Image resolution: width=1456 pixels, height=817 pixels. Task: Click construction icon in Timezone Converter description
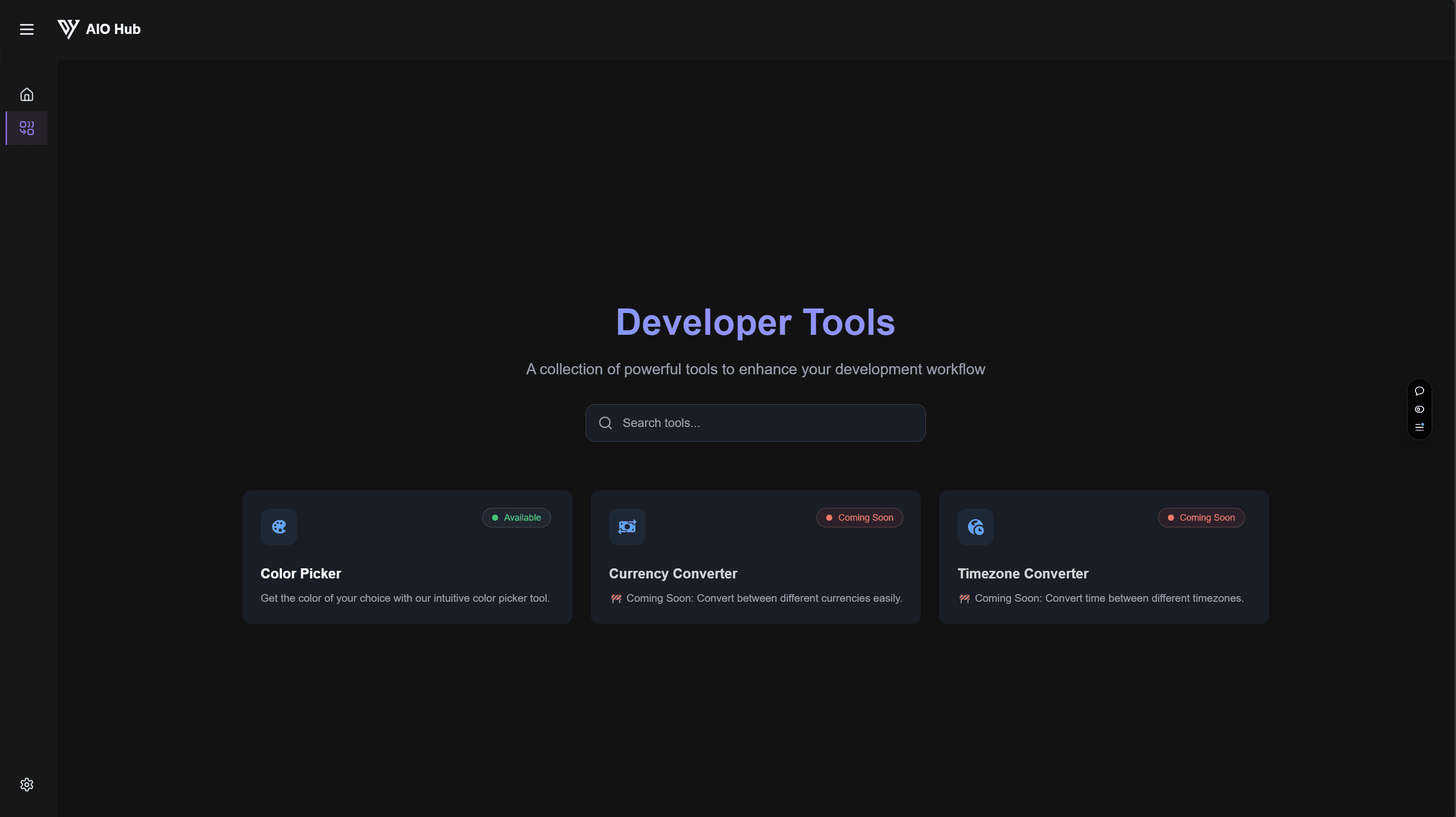tap(964, 598)
